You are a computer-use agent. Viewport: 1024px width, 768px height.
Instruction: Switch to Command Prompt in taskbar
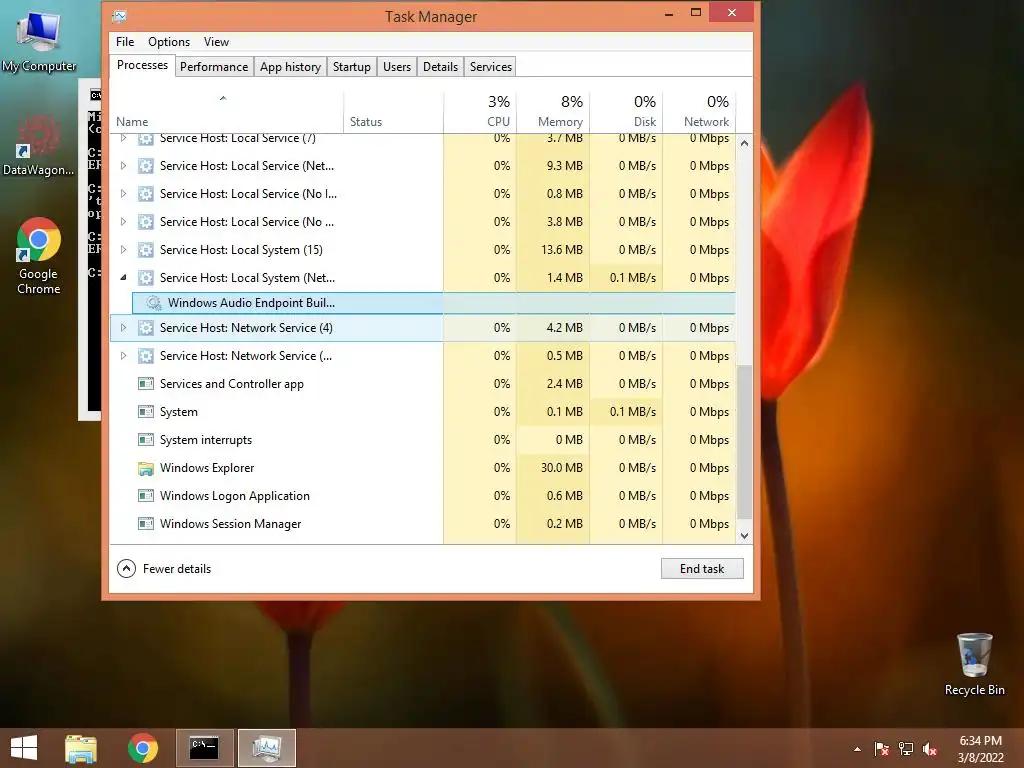click(204, 748)
